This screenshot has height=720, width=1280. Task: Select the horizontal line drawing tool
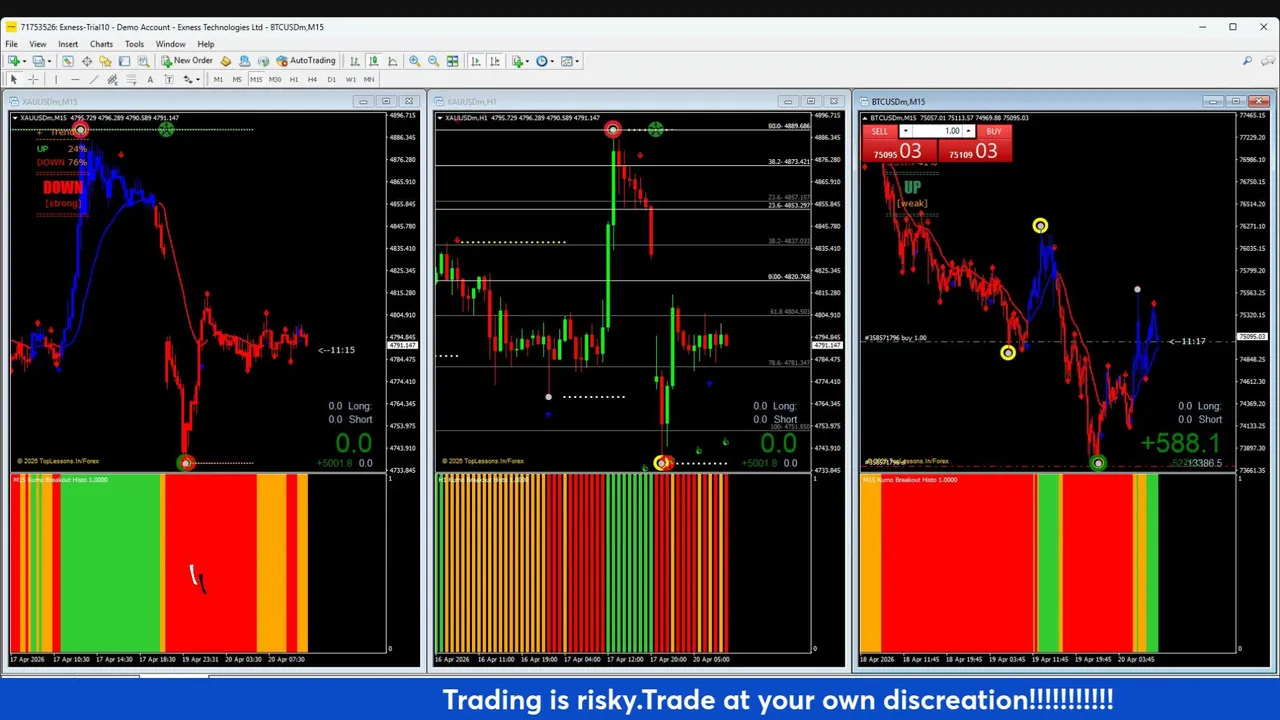(75, 79)
